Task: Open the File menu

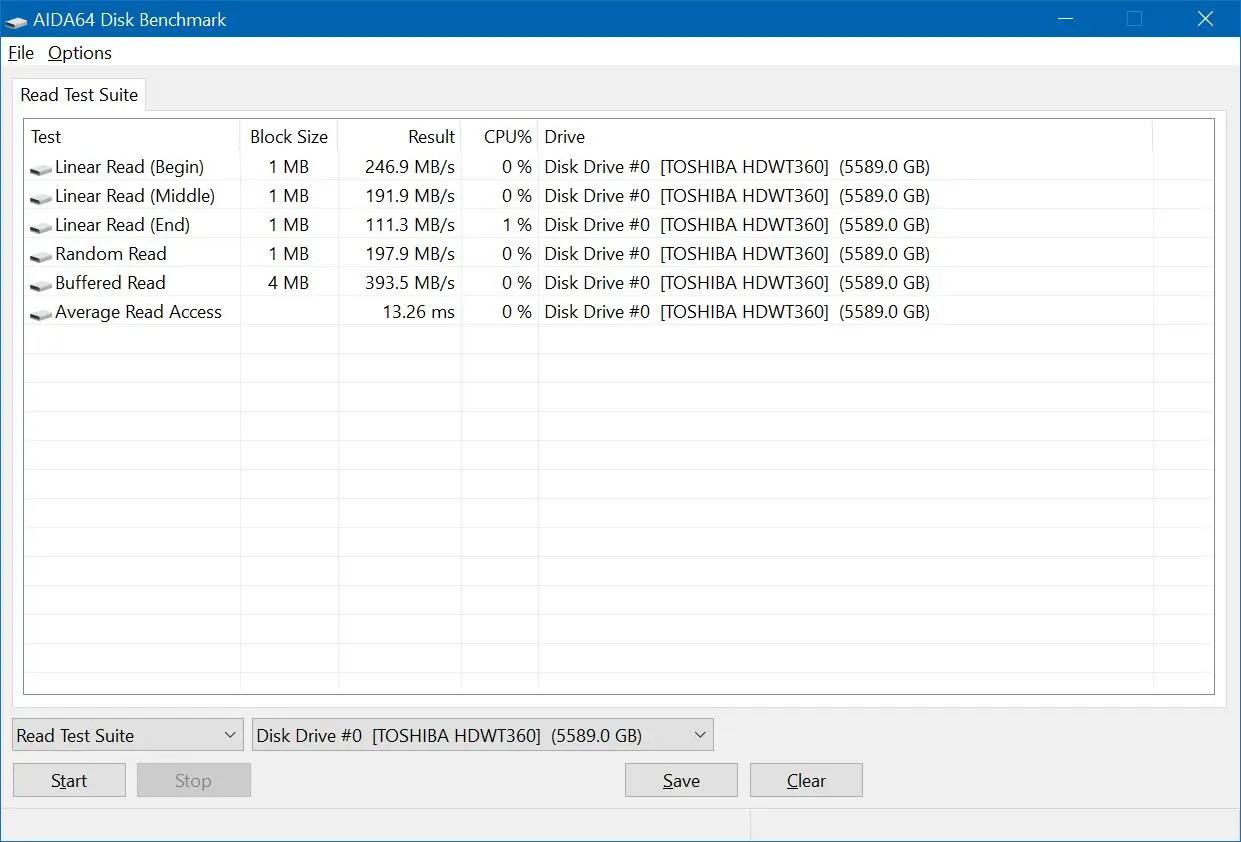Action: click(21, 53)
